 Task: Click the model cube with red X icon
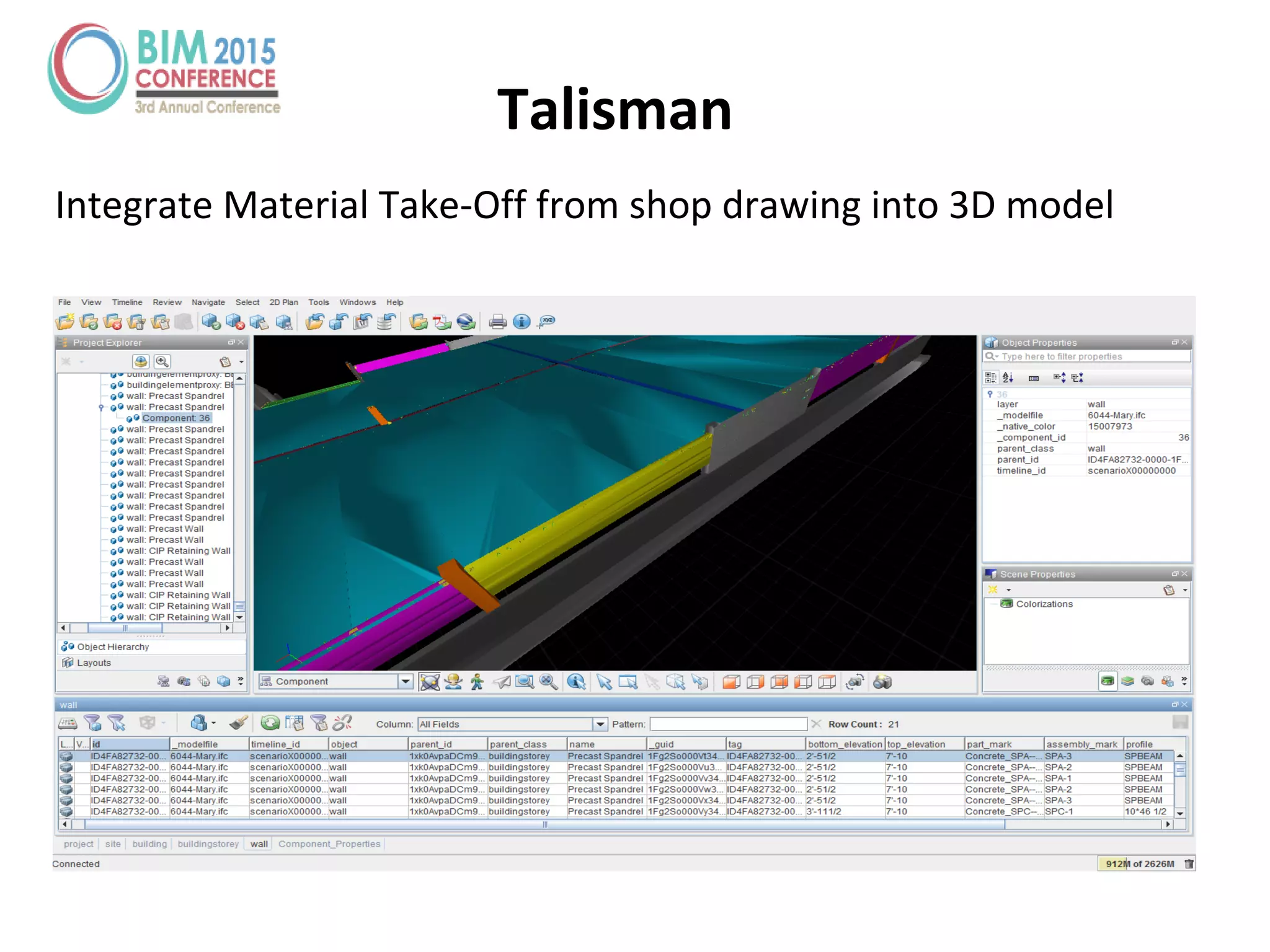coord(236,322)
